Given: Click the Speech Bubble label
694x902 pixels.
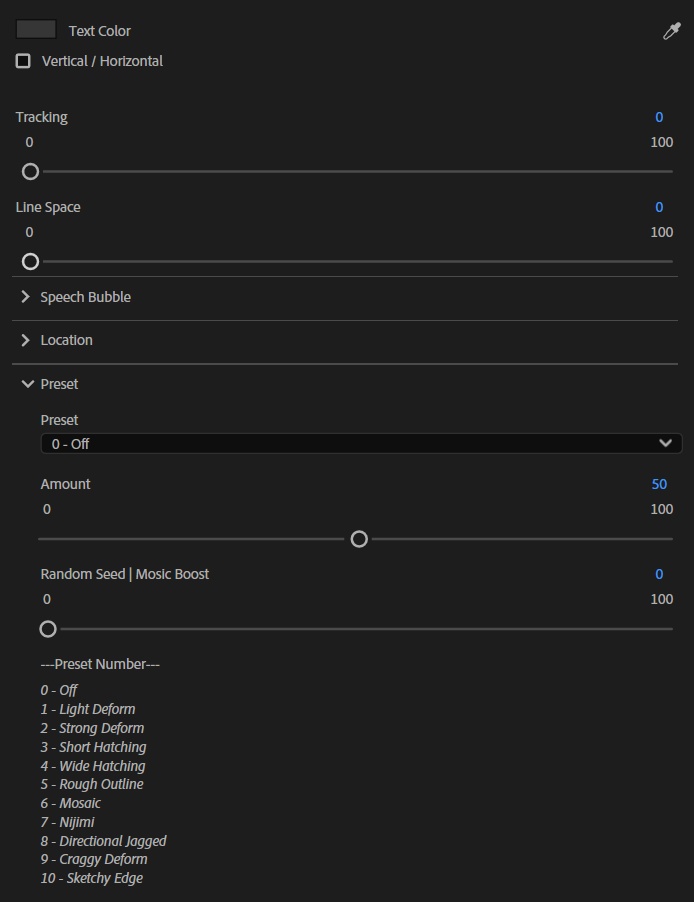Looking at the screenshot, I should coord(85,297).
